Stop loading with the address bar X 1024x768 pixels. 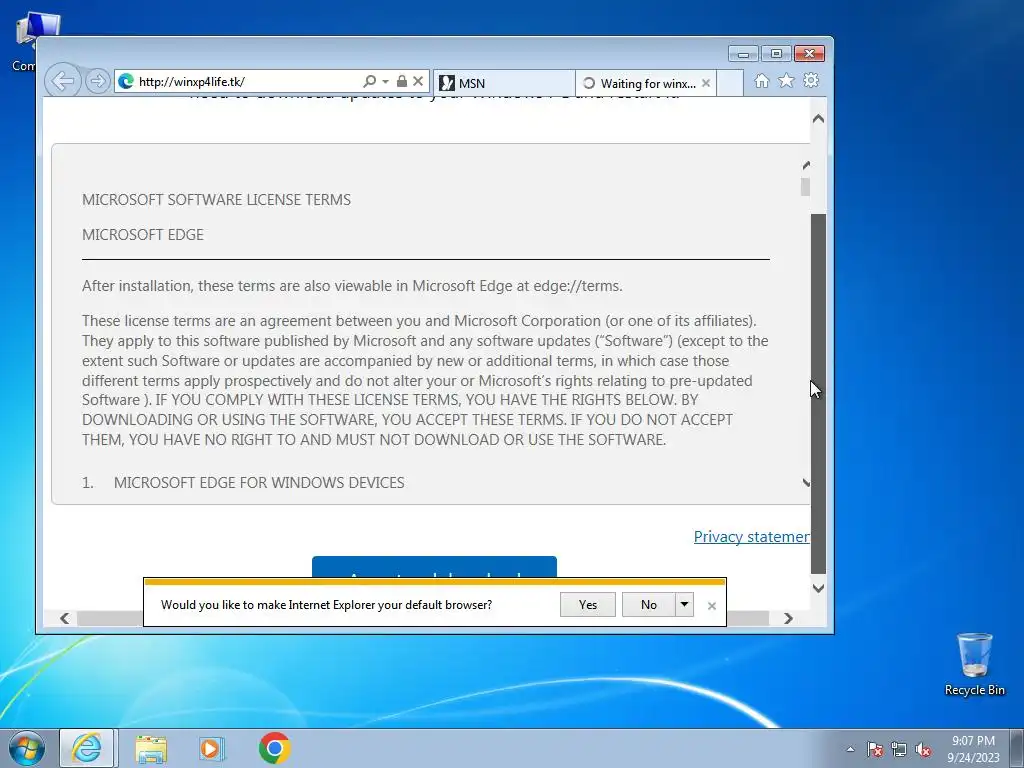[418, 82]
